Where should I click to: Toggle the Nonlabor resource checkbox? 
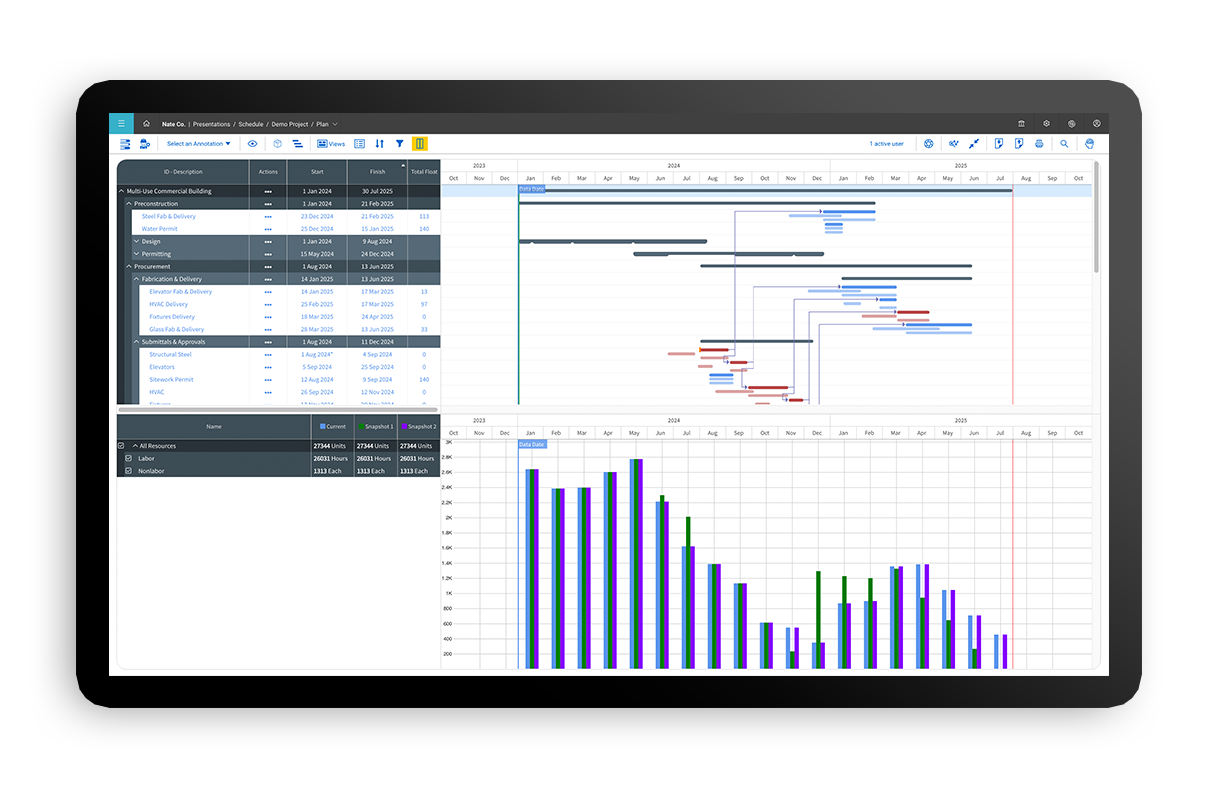[x=128, y=471]
